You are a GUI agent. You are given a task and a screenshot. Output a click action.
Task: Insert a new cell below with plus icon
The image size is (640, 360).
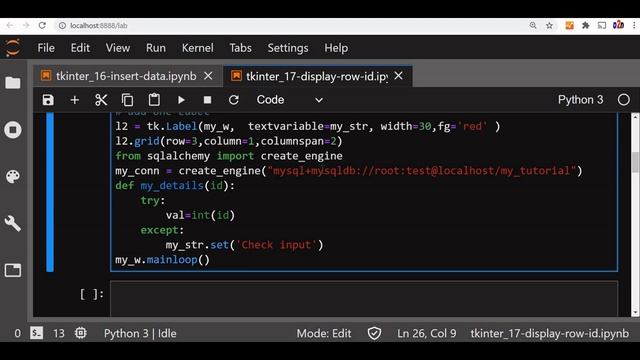click(75, 100)
